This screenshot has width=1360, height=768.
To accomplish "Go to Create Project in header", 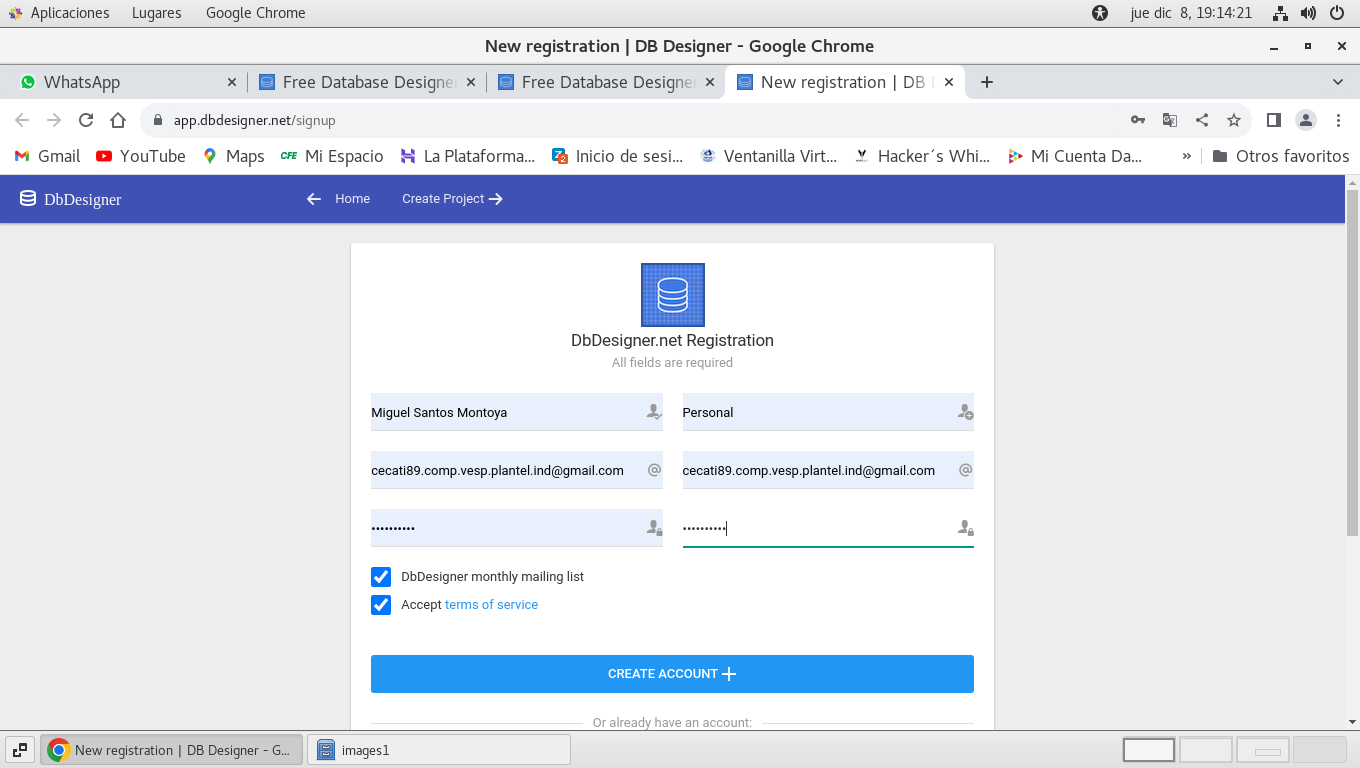I will click(x=452, y=199).
